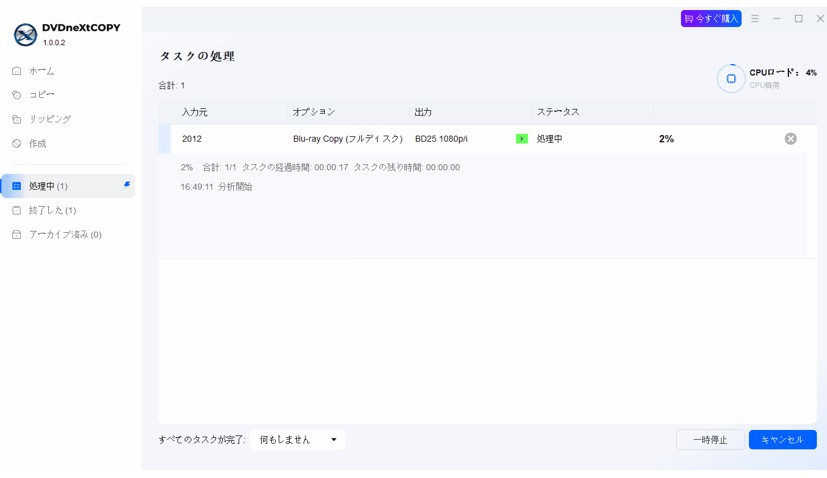The height and width of the screenshot is (478, 827).
Task: Click the blue processing list icon
Action: pos(16,186)
